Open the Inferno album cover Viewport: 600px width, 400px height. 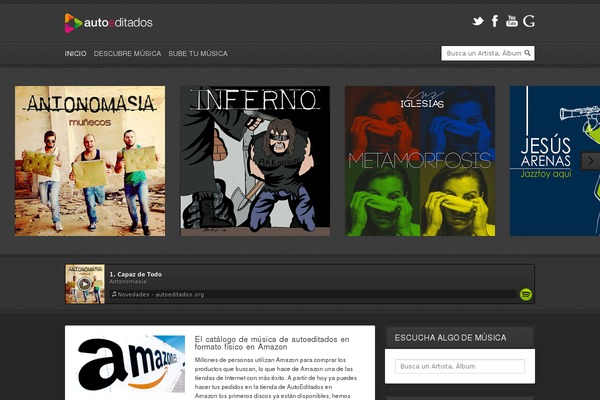pos(255,161)
